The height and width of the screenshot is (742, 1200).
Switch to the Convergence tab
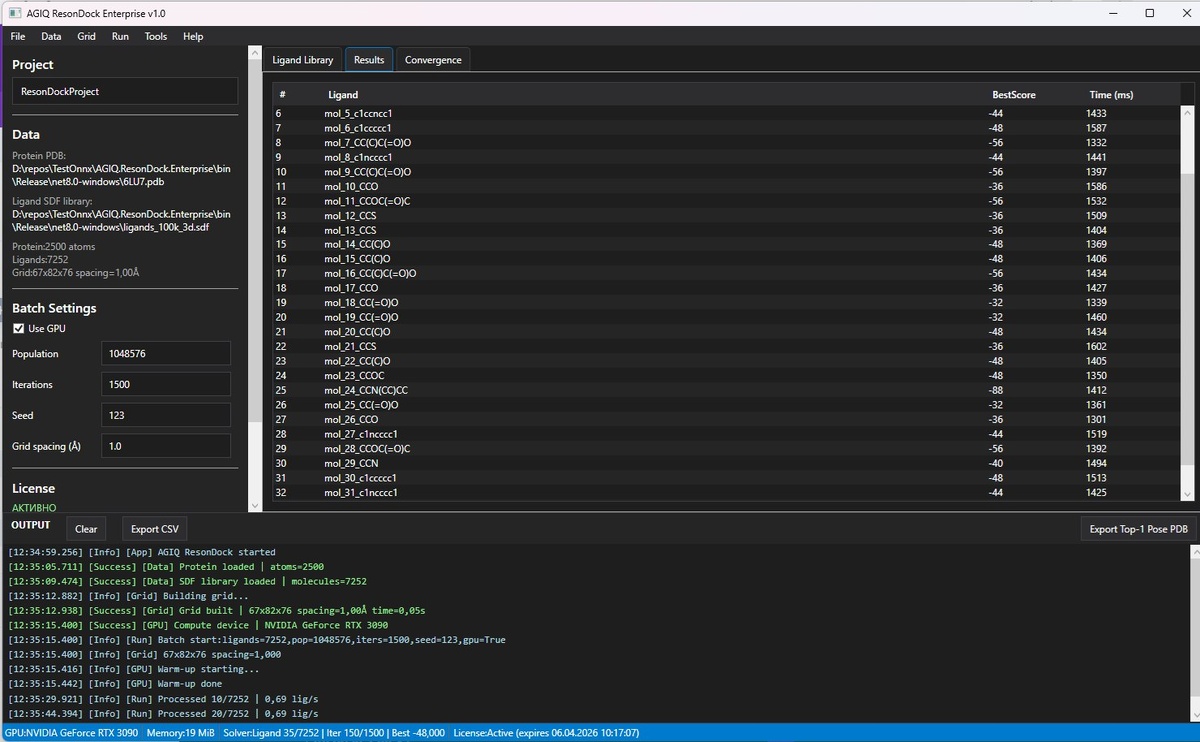coord(433,60)
